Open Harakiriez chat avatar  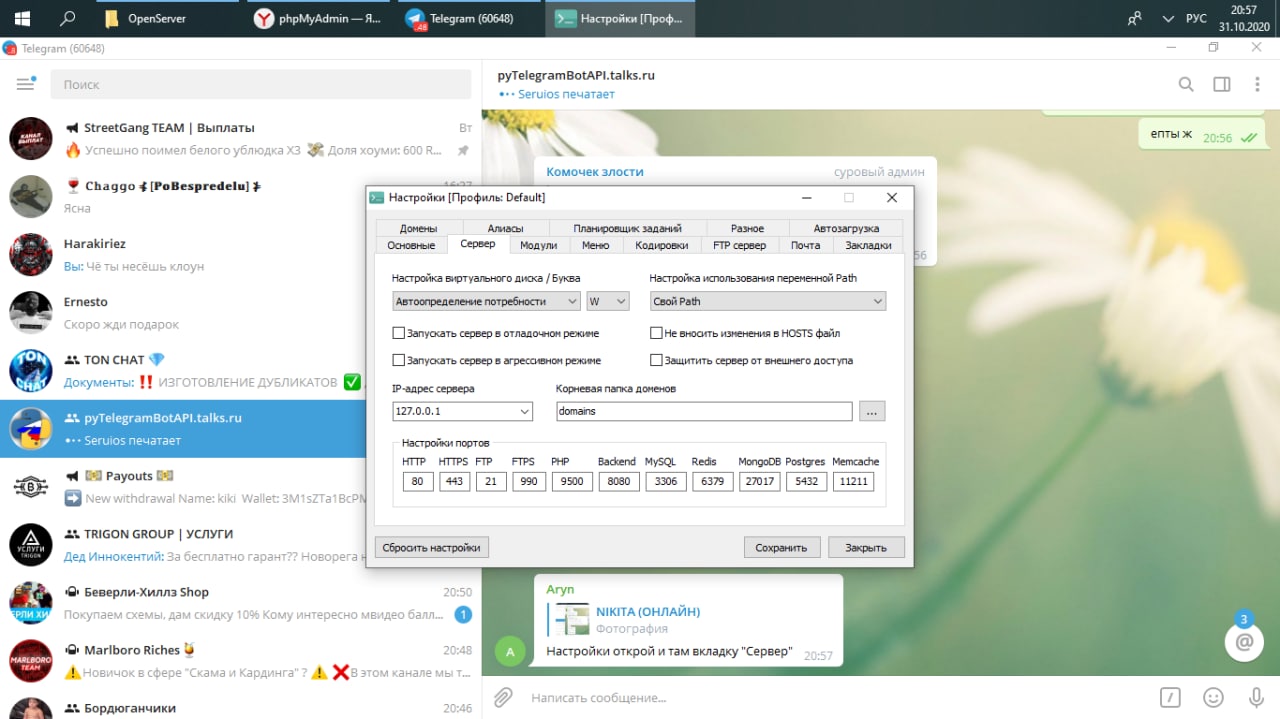[x=30, y=254]
